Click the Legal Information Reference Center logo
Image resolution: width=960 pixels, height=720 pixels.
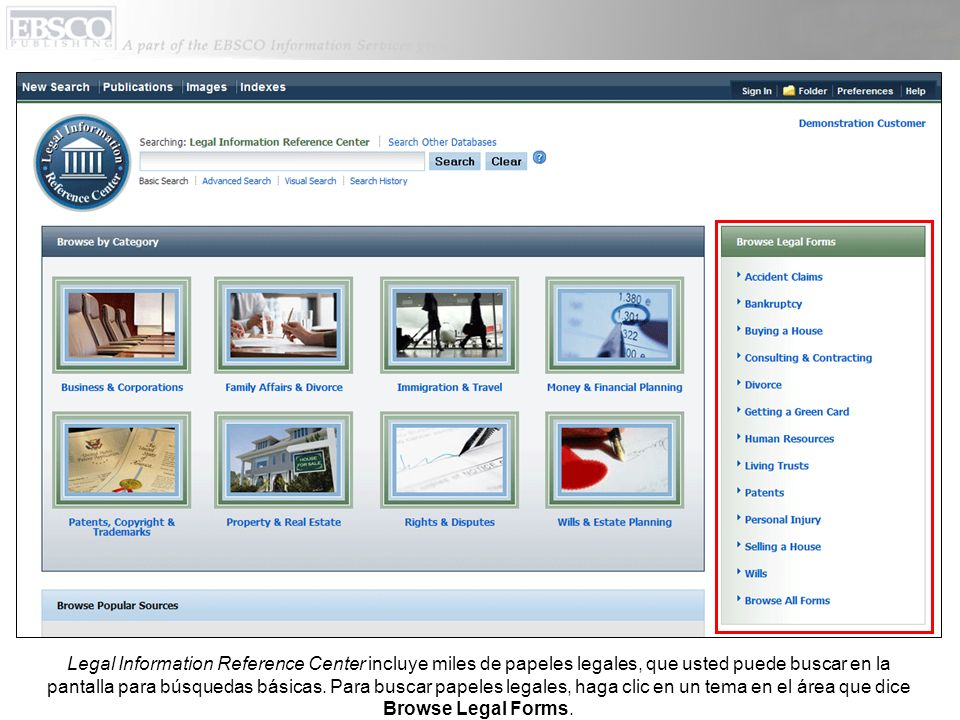click(82, 163)
